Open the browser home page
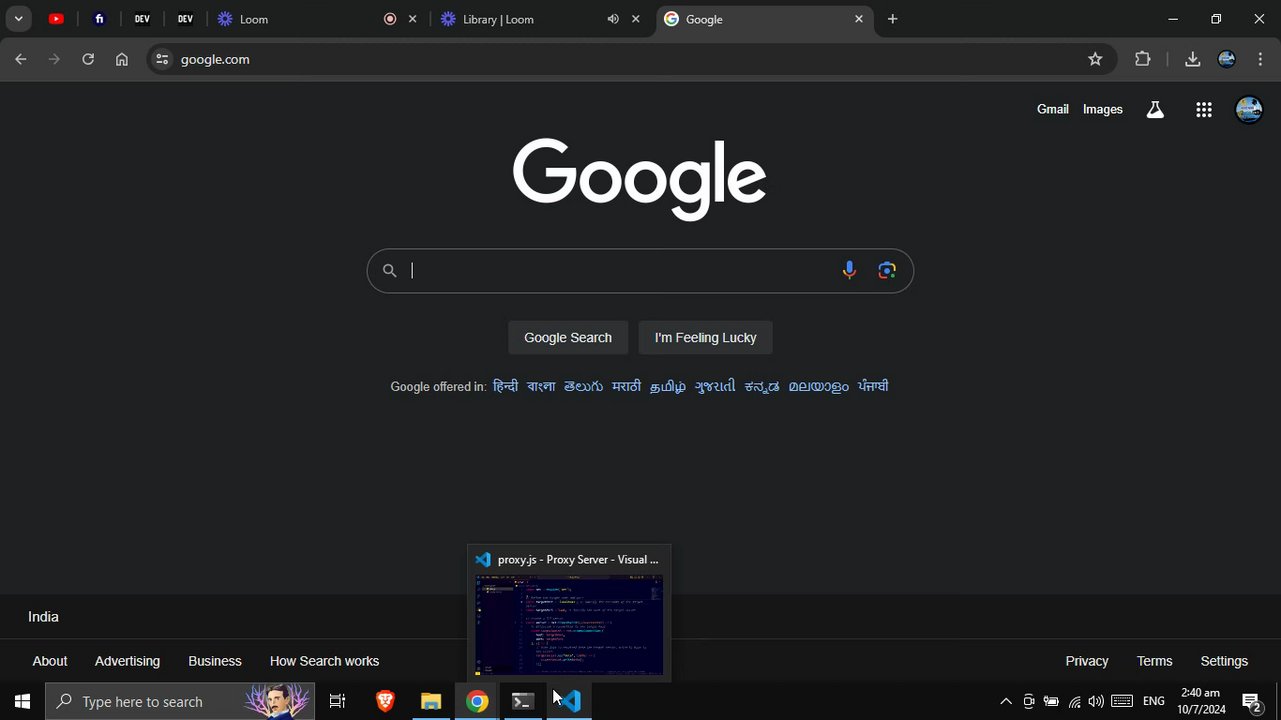 (x=122, y=59)
